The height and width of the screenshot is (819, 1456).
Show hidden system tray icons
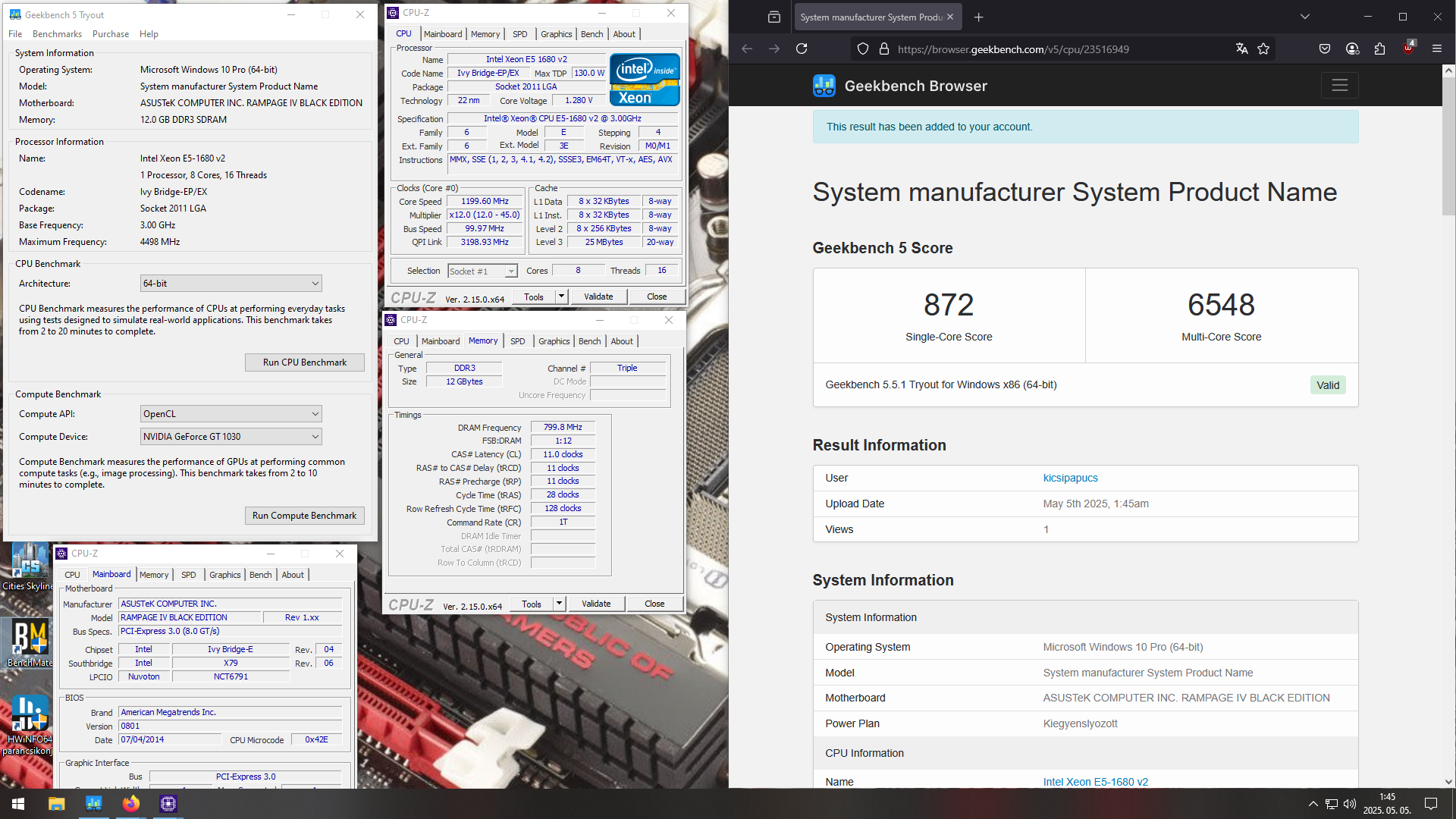pos(1313,804)
